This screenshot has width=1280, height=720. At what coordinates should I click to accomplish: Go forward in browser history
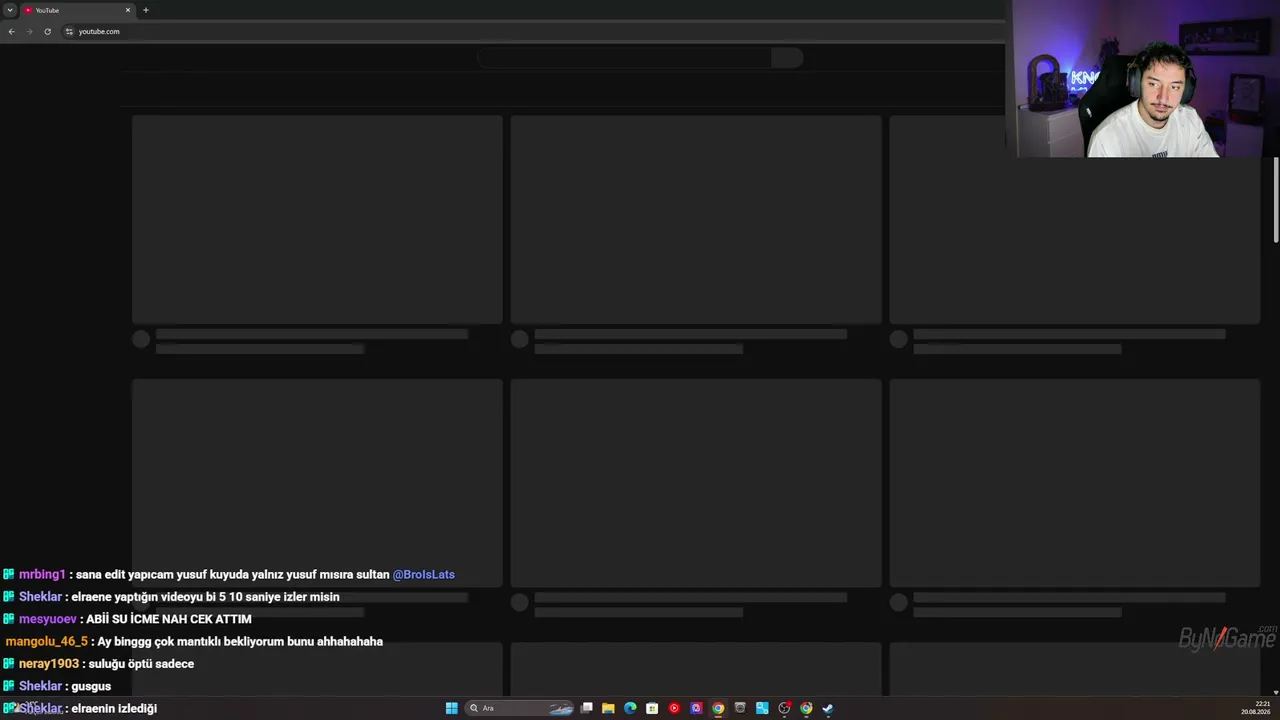coord(29,31)
